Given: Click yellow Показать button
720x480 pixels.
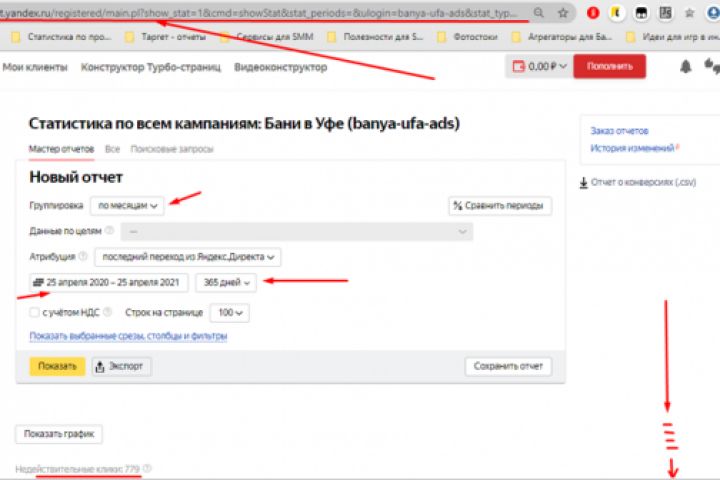Looking at the screenshot, I should (57, 366).
